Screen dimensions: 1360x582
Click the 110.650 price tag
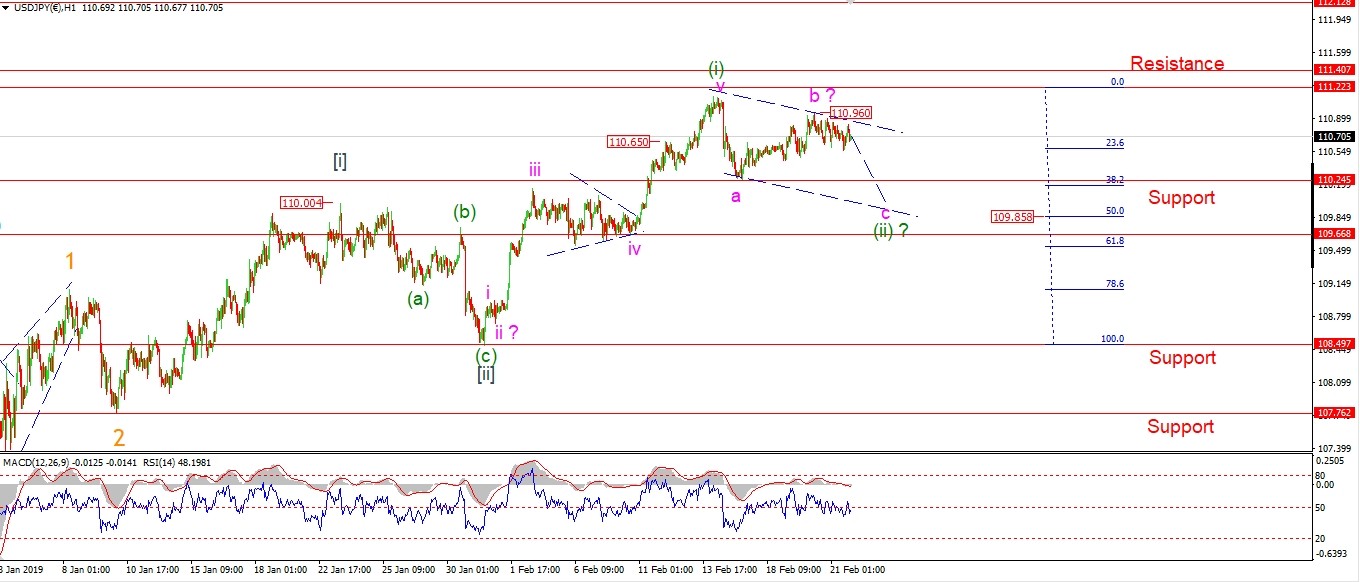coord(628,142)
